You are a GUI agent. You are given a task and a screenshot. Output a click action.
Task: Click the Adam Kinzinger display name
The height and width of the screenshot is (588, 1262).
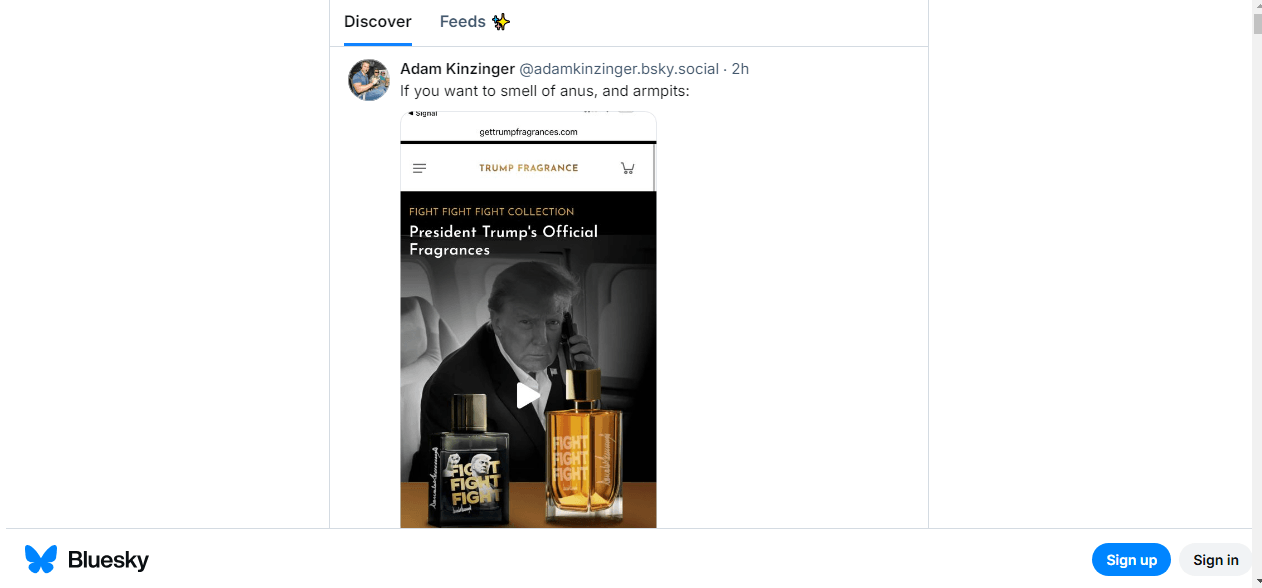[x=457, y=69]
